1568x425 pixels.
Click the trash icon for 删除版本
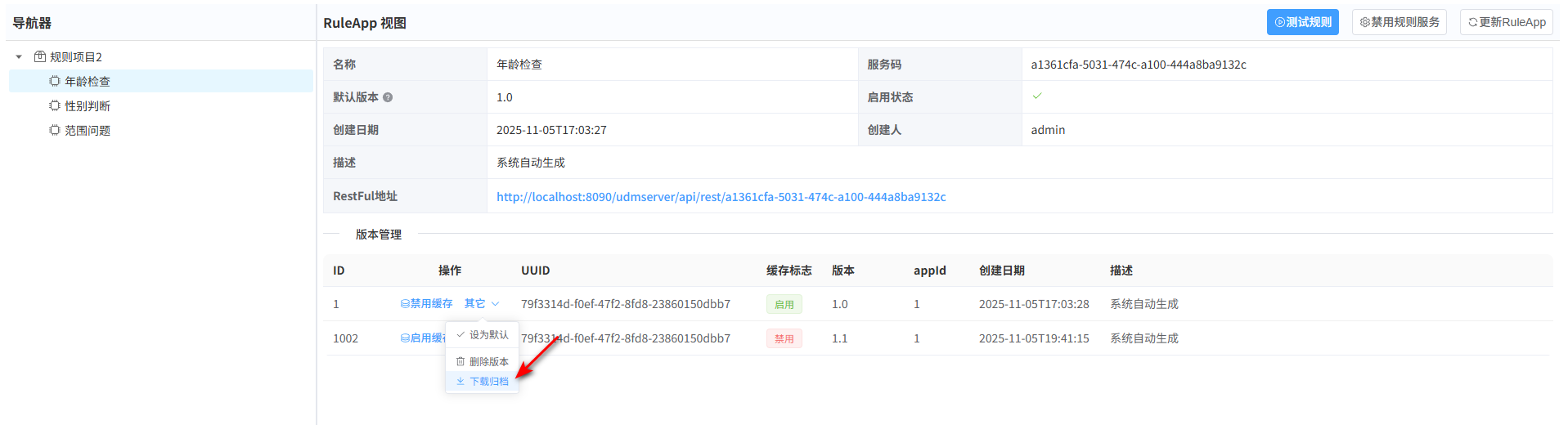coord(461,361)
